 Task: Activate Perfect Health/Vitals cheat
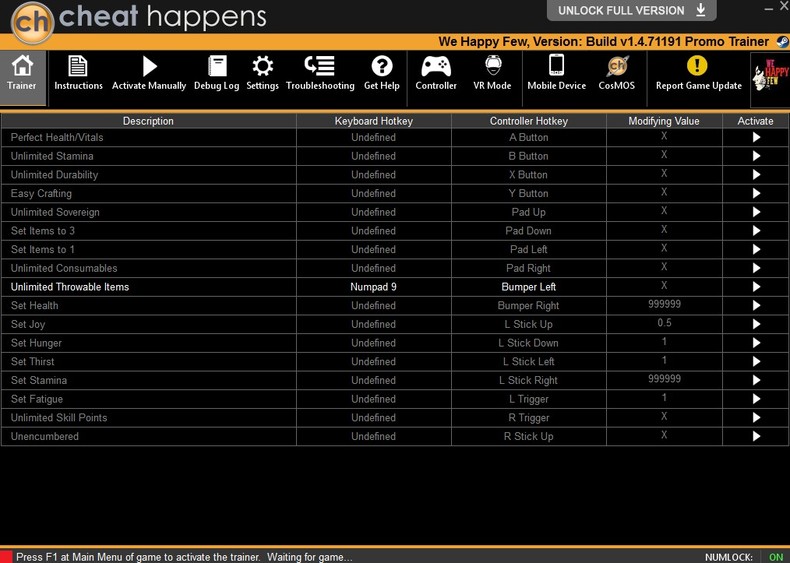point(756,137)
